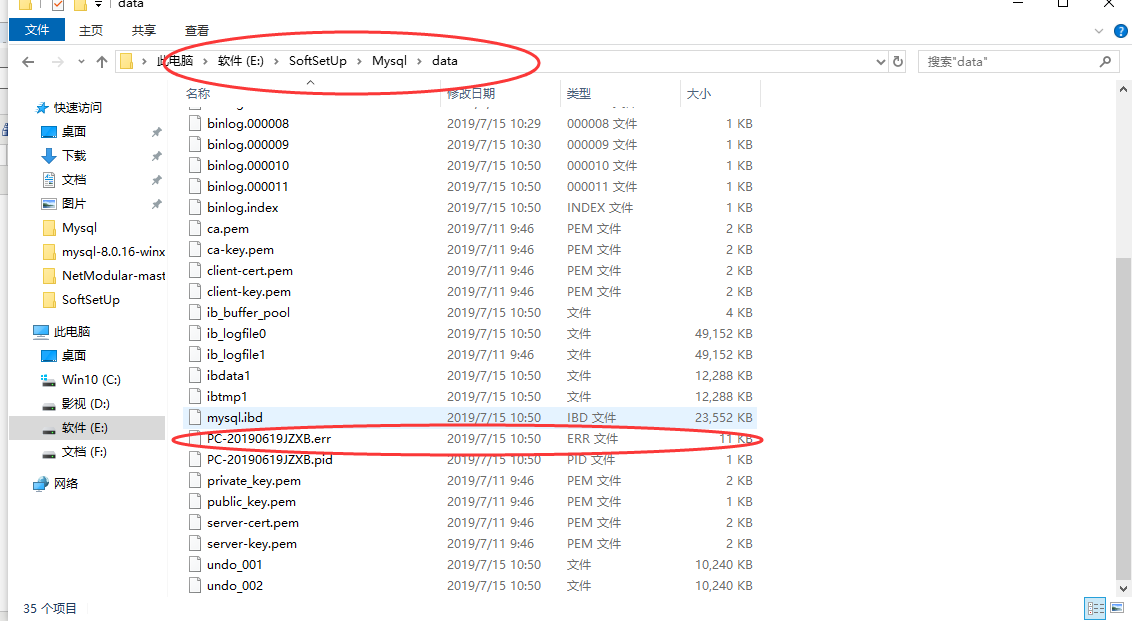Expand chevron after SoftSetUp in path
This screenshot has width=1132, height=621.
pyautogui.click(x=359, y=61)
